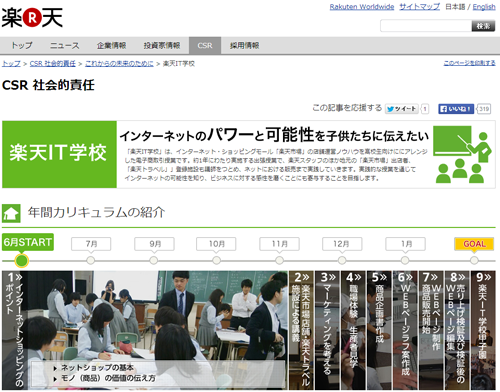Select the 9月 timeline label
Screen dimensions: 500x392
[154, 244]
